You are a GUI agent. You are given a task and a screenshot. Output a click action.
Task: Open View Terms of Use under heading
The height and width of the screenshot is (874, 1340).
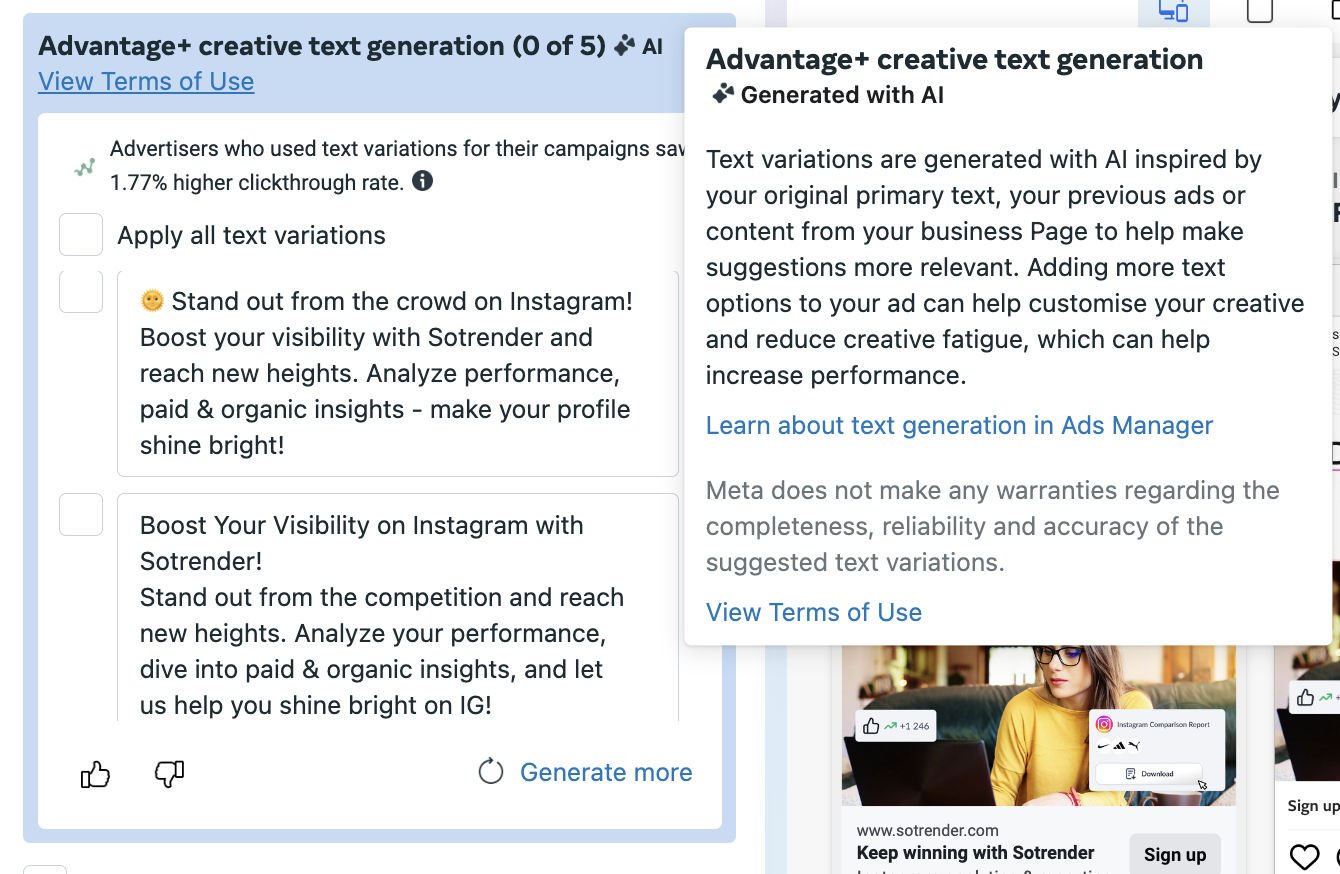146,82
